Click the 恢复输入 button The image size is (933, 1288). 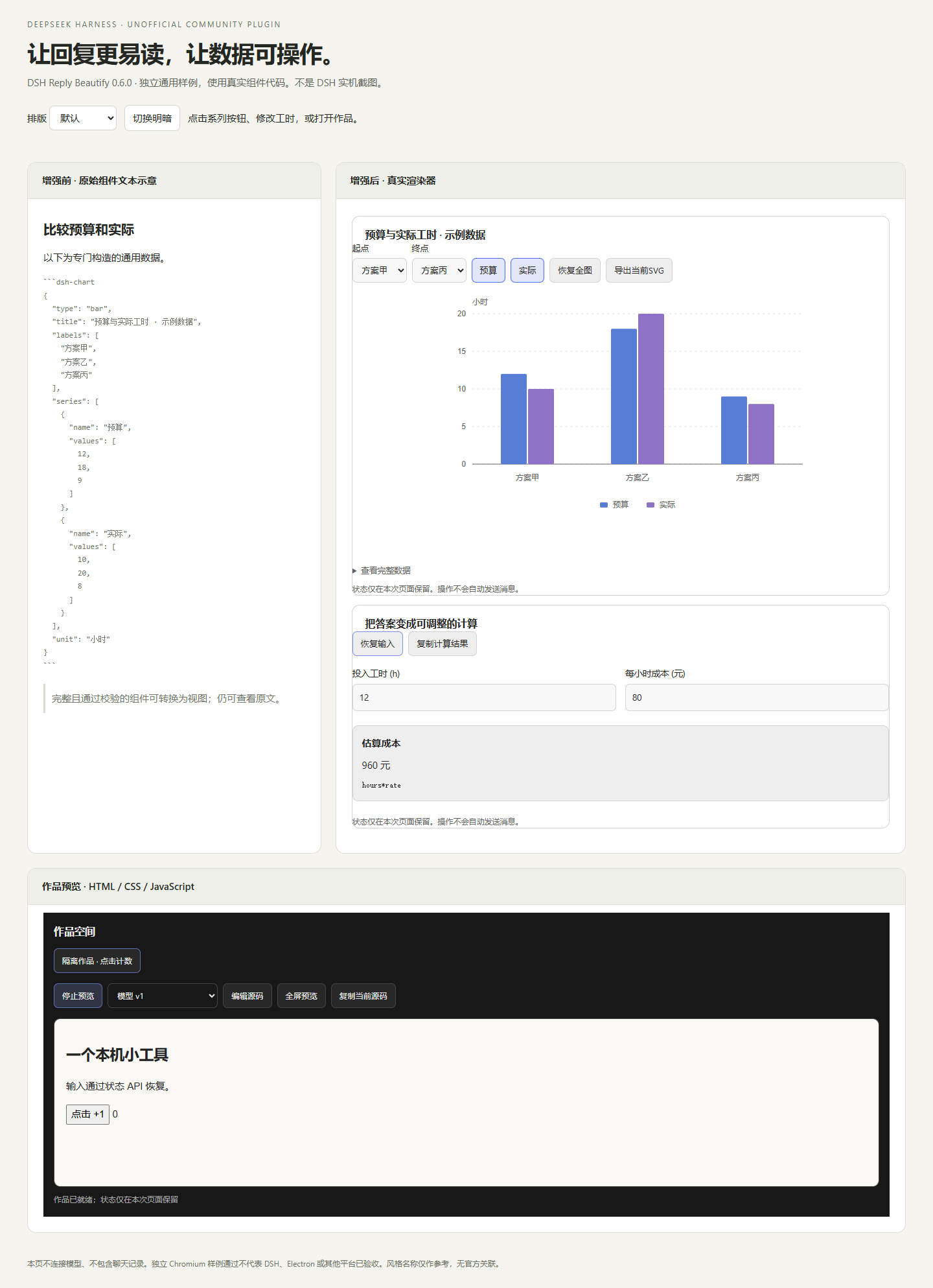click(378, 644)
